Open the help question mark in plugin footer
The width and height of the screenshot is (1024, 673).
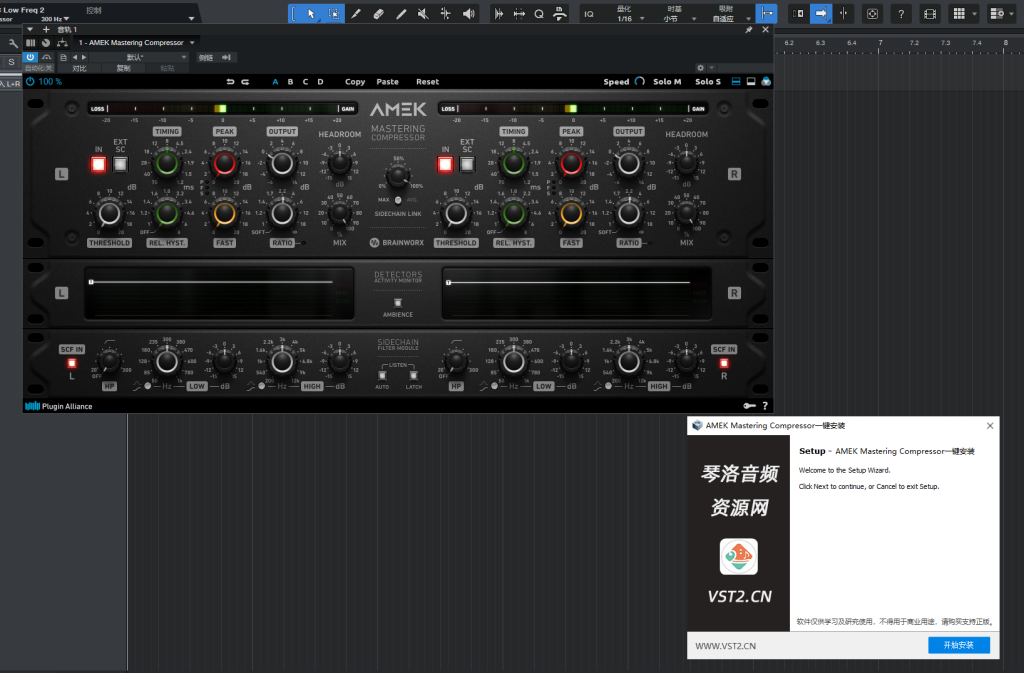pyautogui.click(x=765, y=406)
